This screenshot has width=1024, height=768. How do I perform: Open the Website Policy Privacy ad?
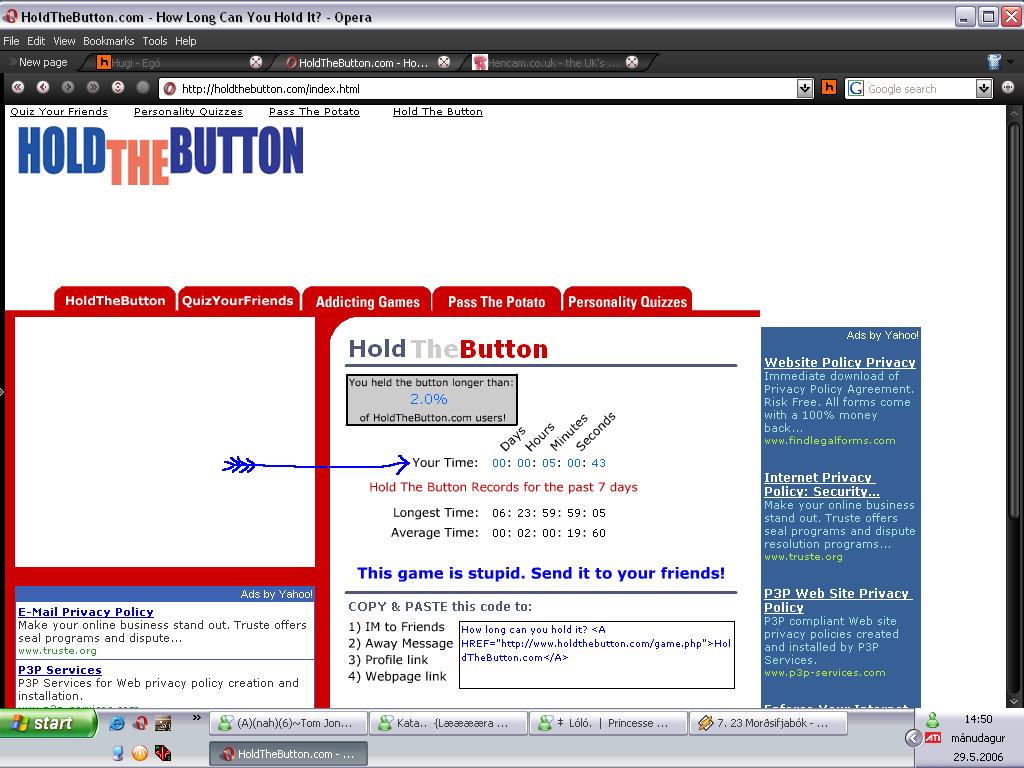tap(840, 362)
